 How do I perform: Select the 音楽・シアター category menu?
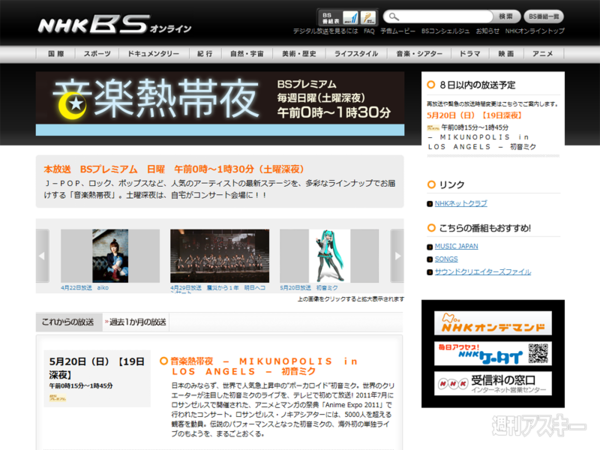click(x=419, y=54)
